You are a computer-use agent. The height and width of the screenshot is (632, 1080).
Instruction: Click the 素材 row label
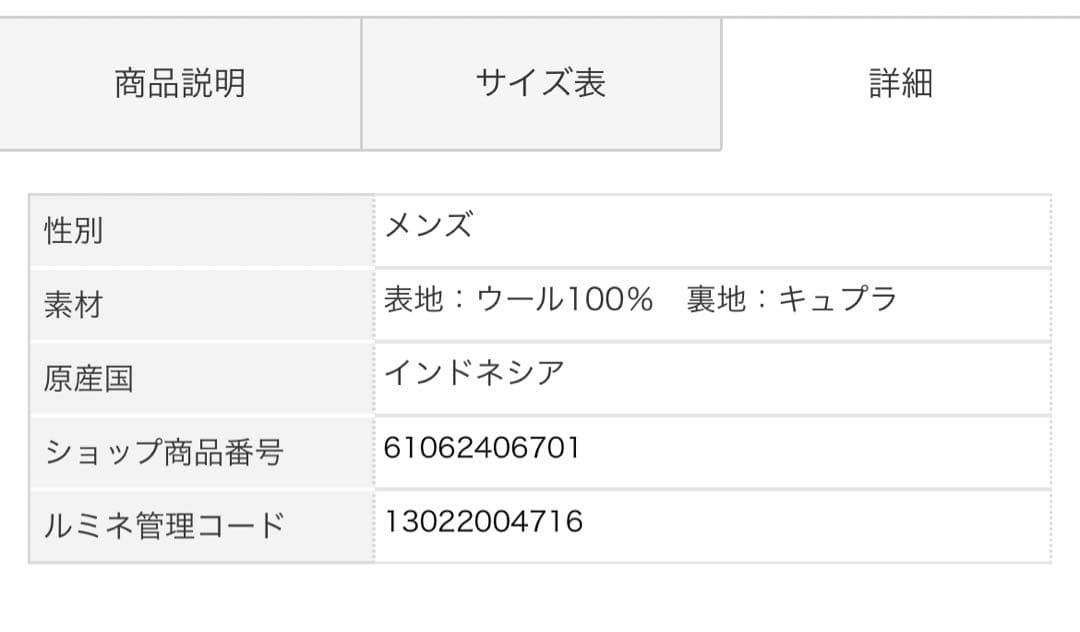pyautogui.click(x=74, y=305)
